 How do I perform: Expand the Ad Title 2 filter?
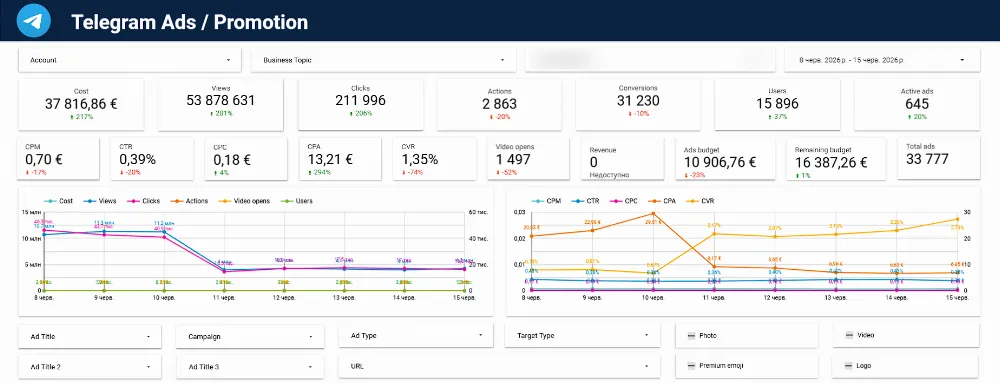[90, 367]
